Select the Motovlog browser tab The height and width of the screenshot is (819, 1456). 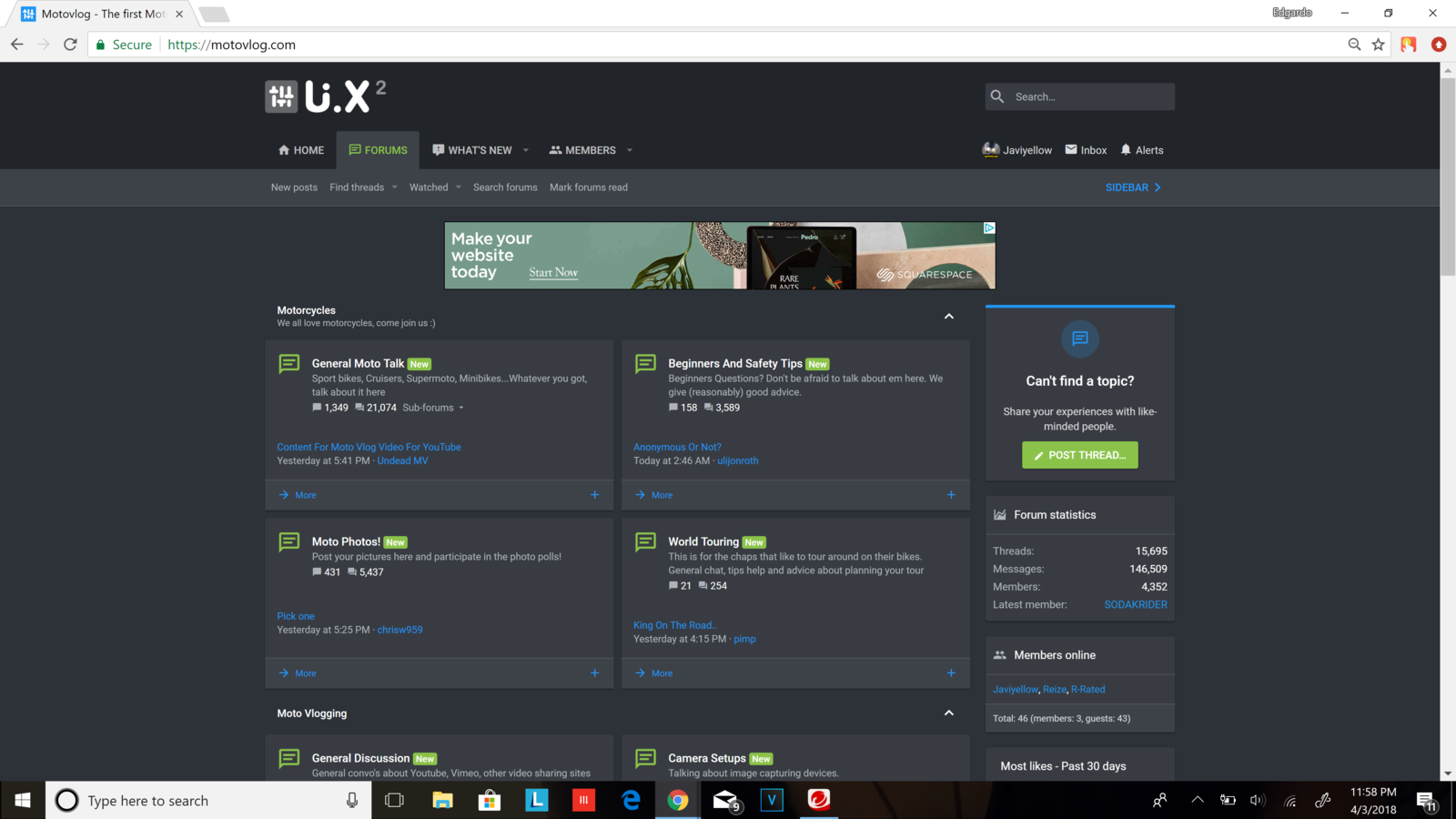102,14
